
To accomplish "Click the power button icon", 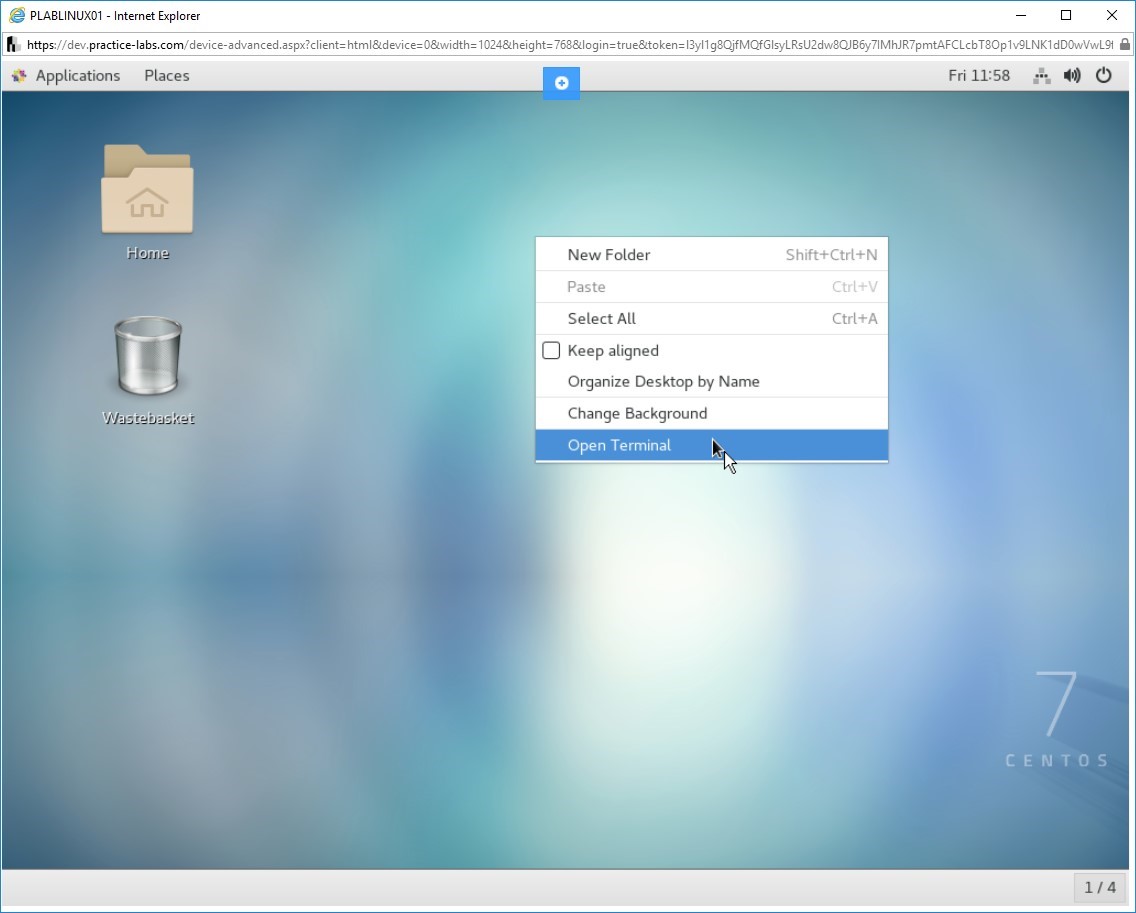I will [x=1104, y=75].
